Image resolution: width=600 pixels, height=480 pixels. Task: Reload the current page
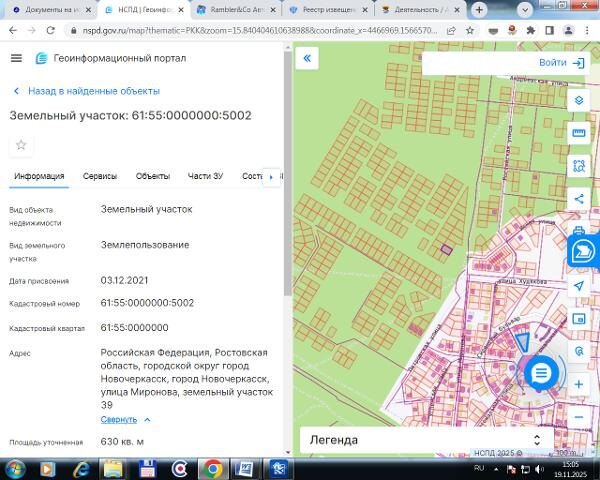[x=51, y=31]
